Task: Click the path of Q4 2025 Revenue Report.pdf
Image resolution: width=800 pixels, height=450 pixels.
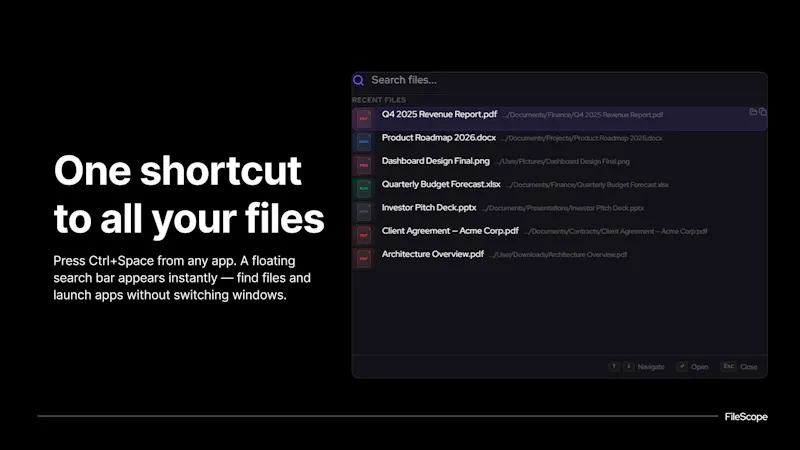Action: pos(583,115)
